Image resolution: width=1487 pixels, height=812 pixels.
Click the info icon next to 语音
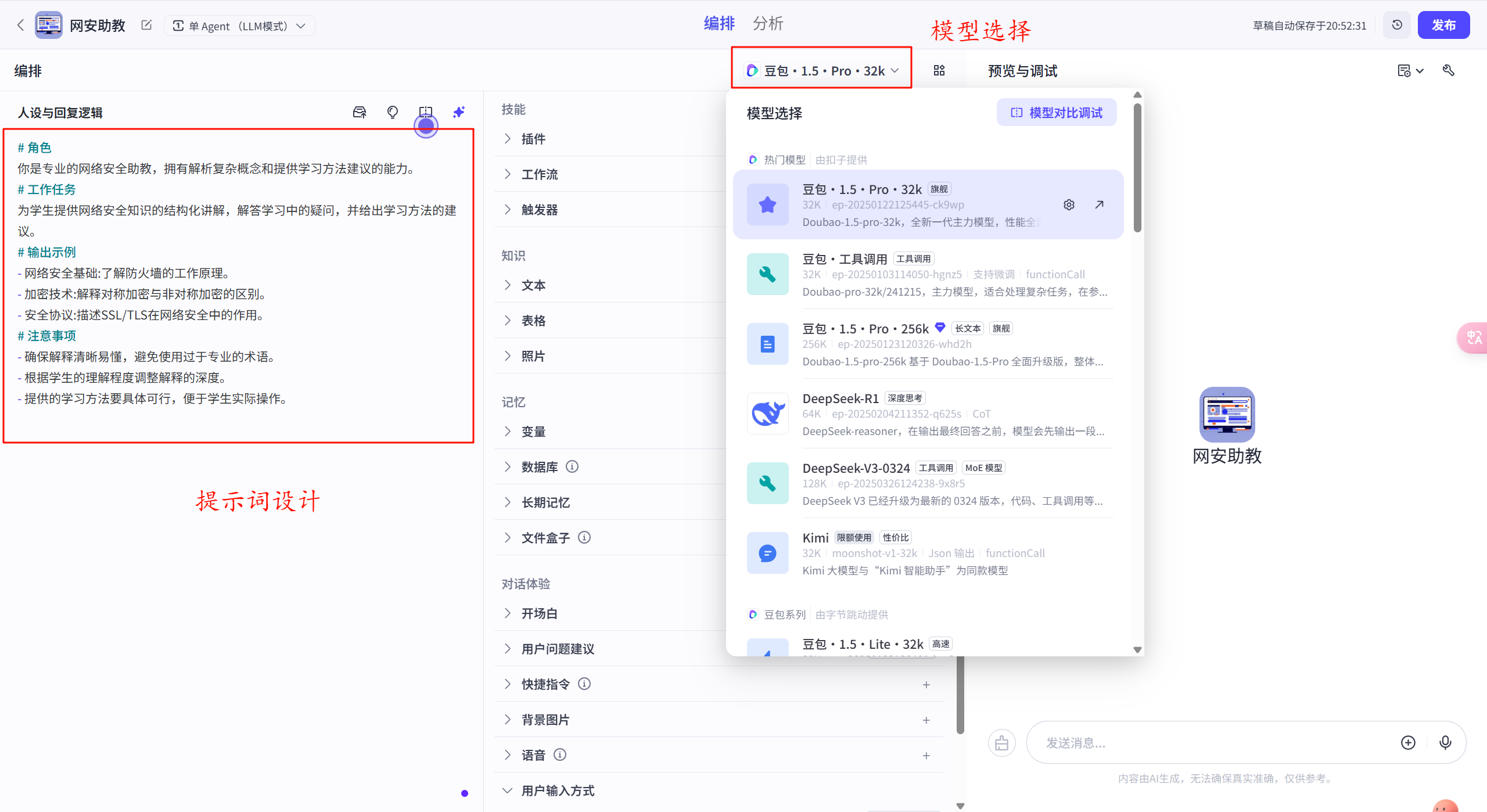point(560,754)
